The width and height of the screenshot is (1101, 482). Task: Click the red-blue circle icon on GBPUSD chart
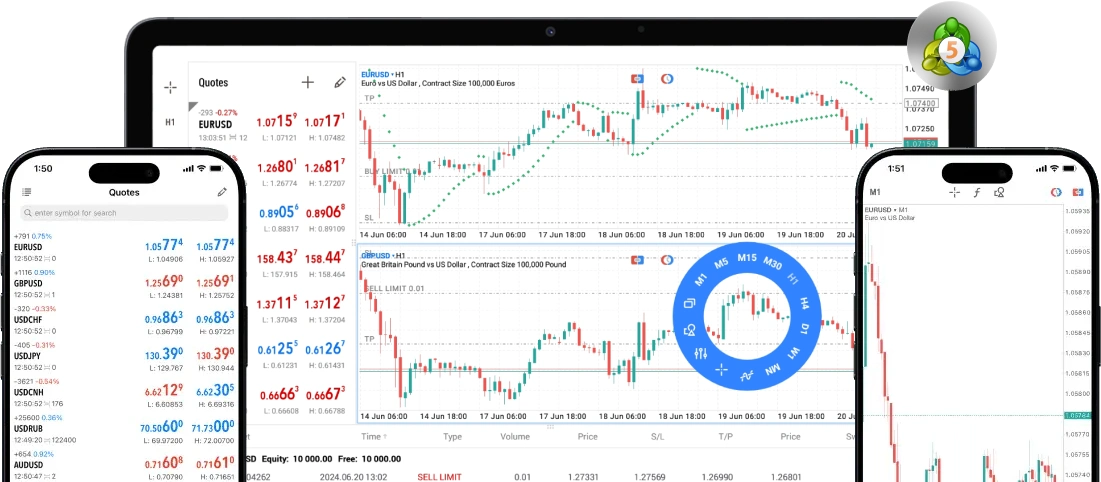coord(667,260)
